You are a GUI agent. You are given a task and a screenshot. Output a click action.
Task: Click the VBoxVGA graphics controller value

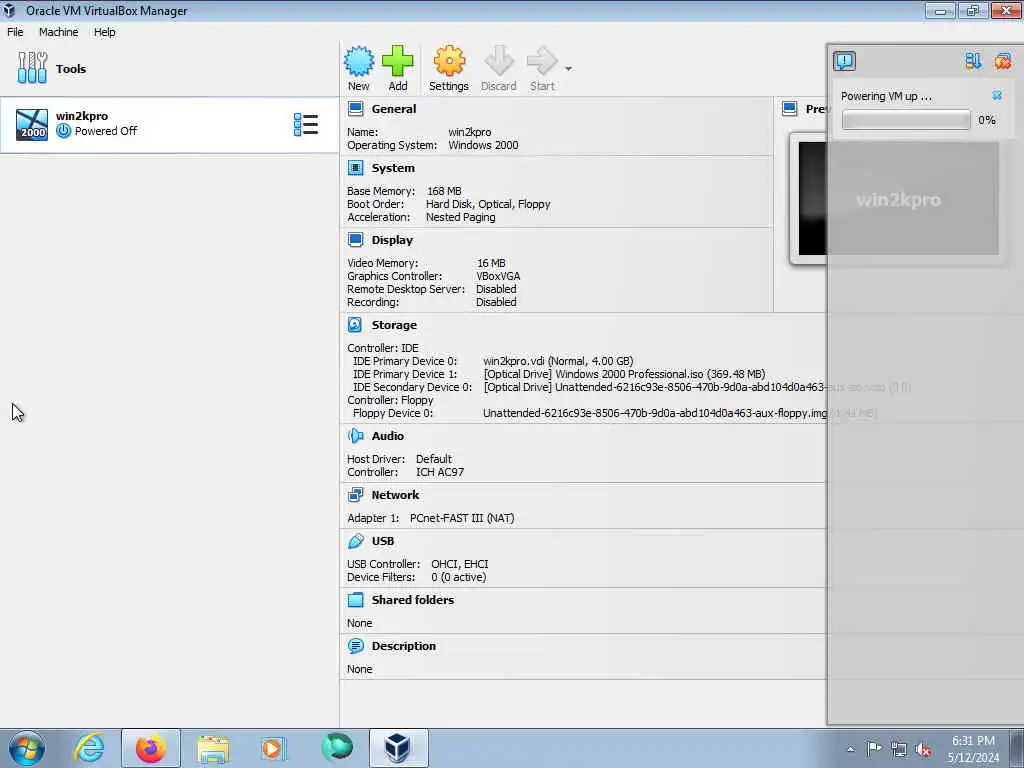(x=498, y=276)
